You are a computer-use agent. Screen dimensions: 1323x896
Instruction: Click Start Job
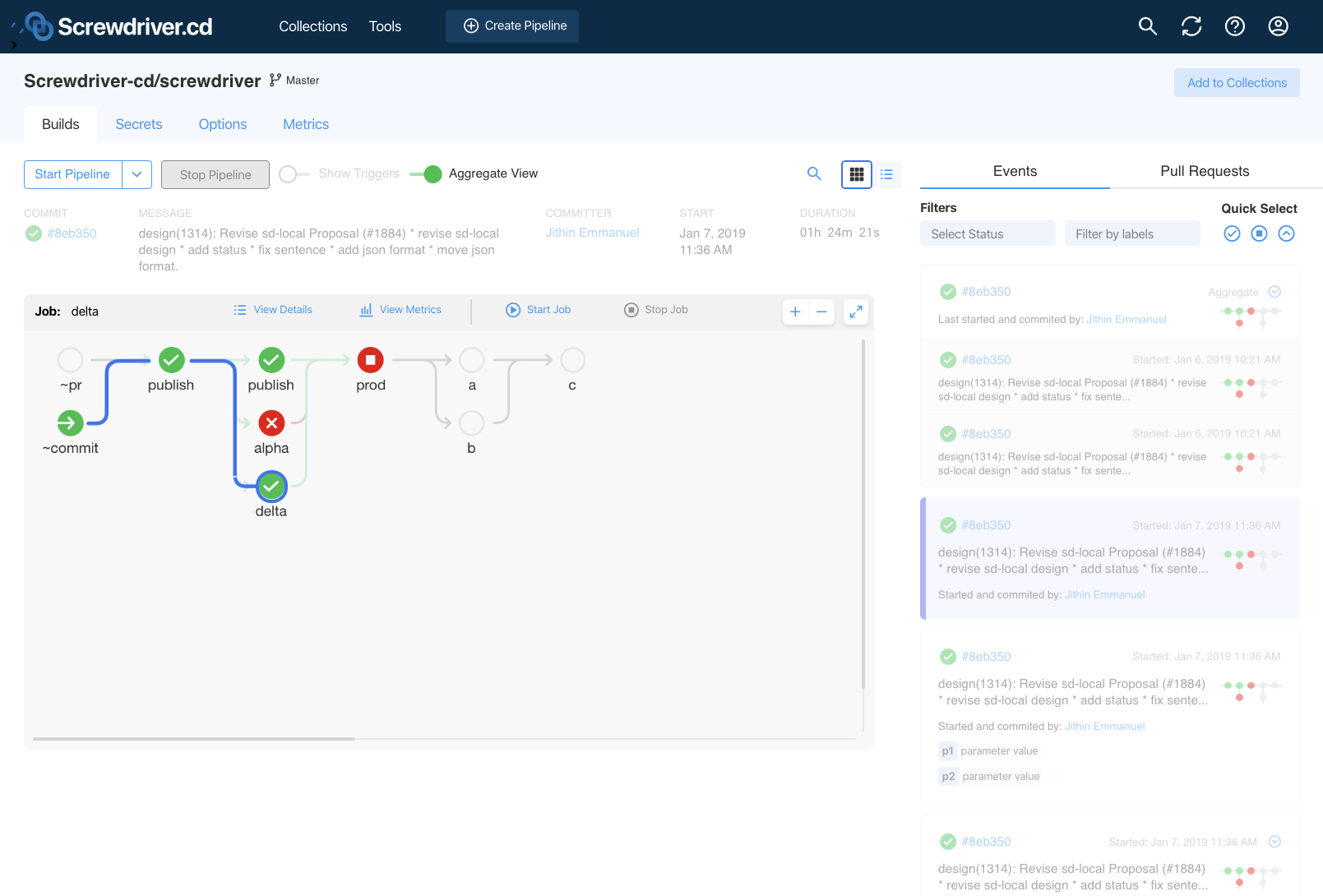539,310
